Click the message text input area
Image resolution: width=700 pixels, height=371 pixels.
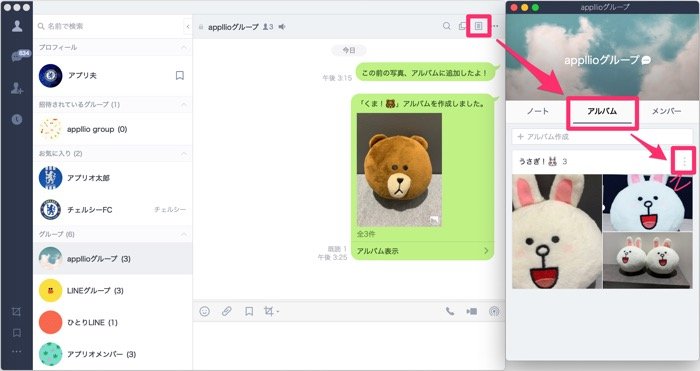[348, 346]
